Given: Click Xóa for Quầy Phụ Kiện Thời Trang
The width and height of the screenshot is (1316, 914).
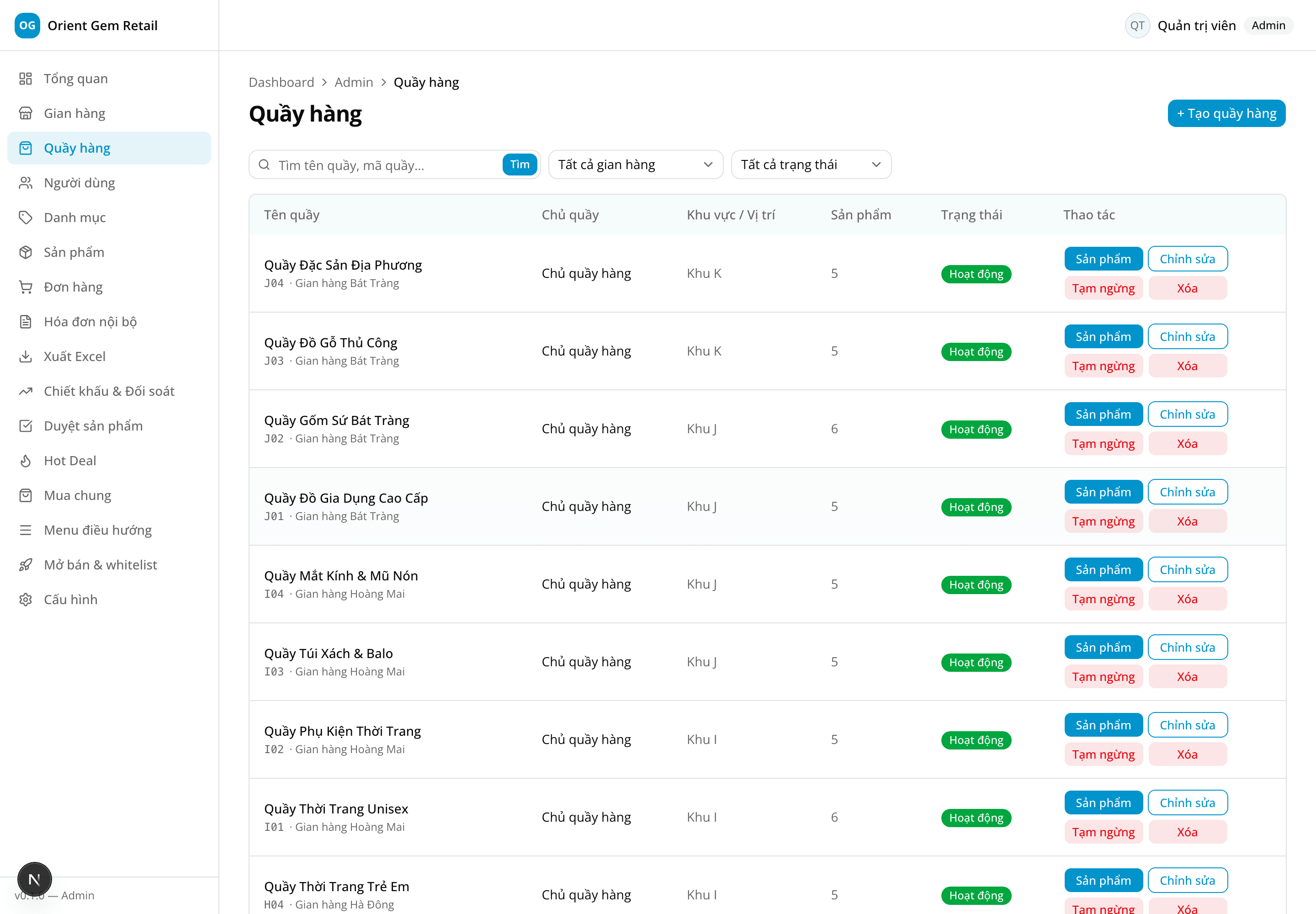Looking at the screenshot, I should click(x=1187, y=755).
